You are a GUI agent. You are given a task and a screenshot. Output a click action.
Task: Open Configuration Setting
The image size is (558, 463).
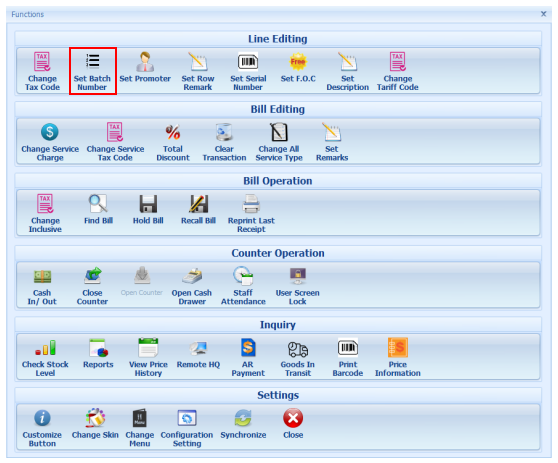(x=187, y=428)
